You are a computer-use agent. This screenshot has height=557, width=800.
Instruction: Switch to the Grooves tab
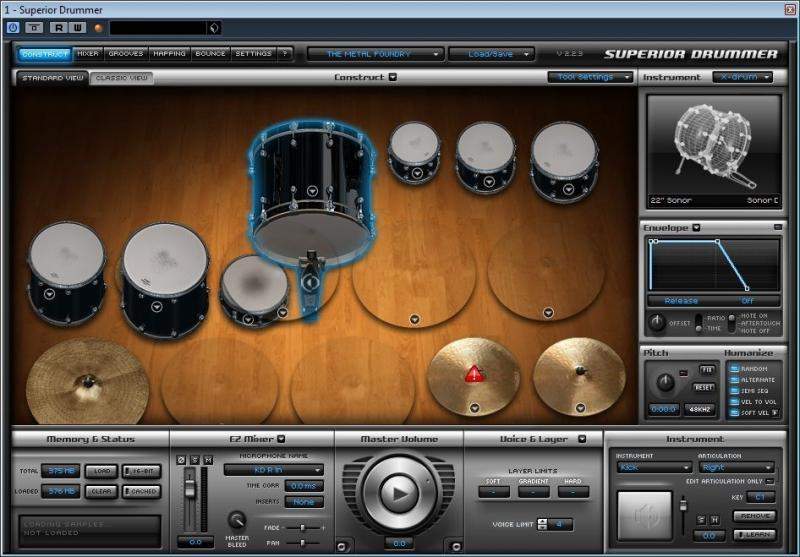click(x=126, y=54)
